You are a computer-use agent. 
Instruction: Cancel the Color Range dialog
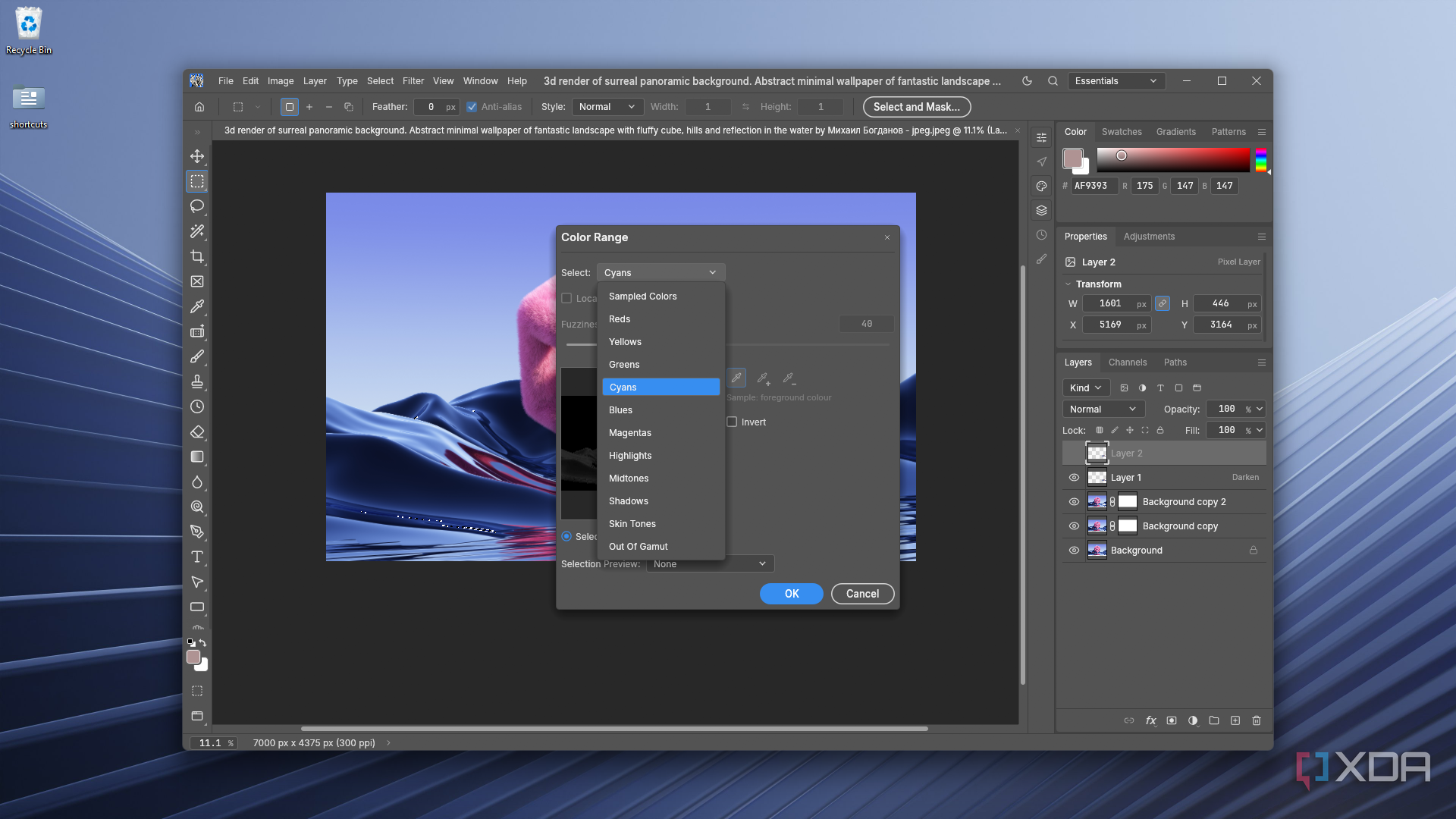(863, 594)
